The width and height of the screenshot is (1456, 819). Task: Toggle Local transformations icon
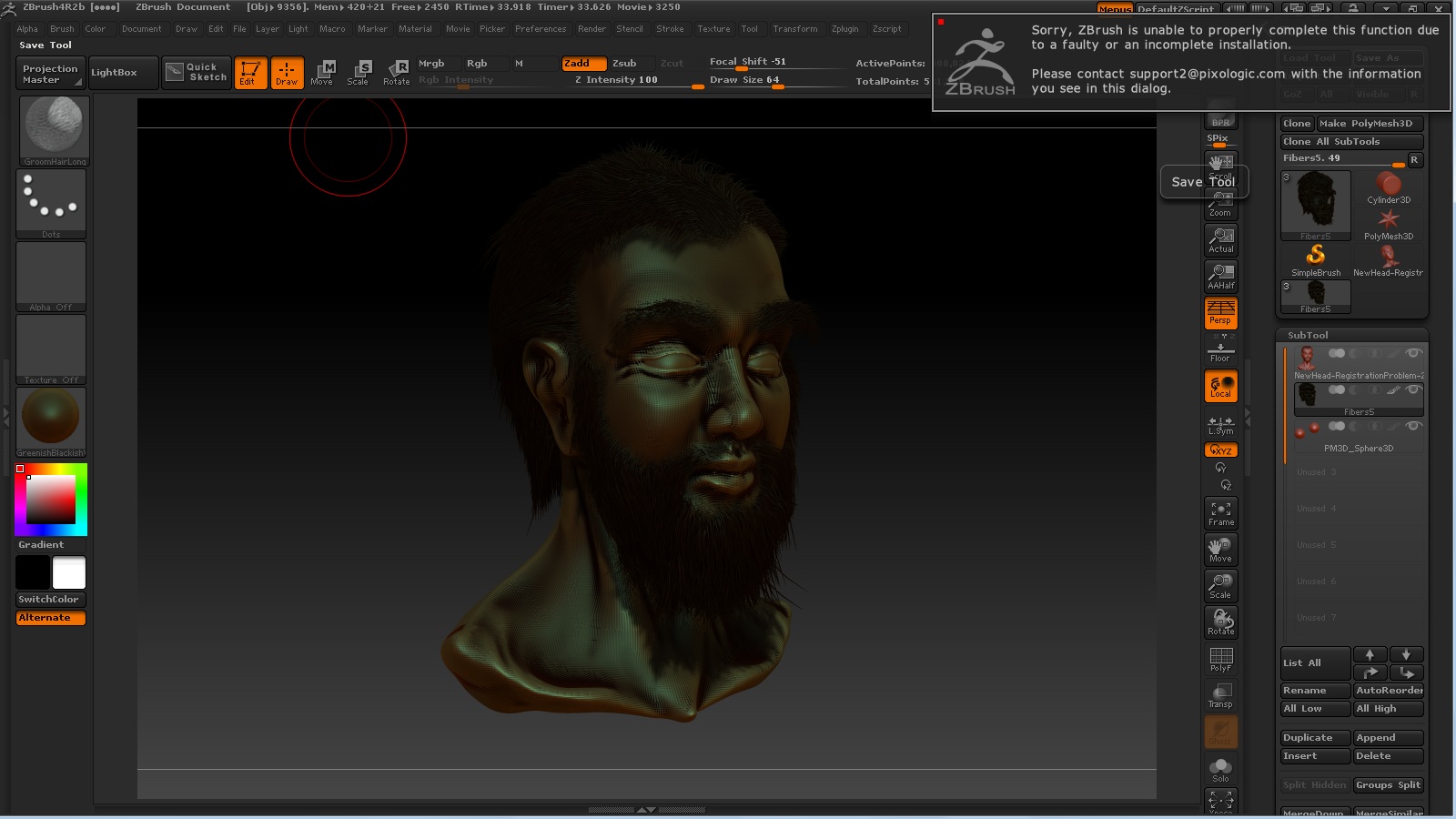point(1220,386)
